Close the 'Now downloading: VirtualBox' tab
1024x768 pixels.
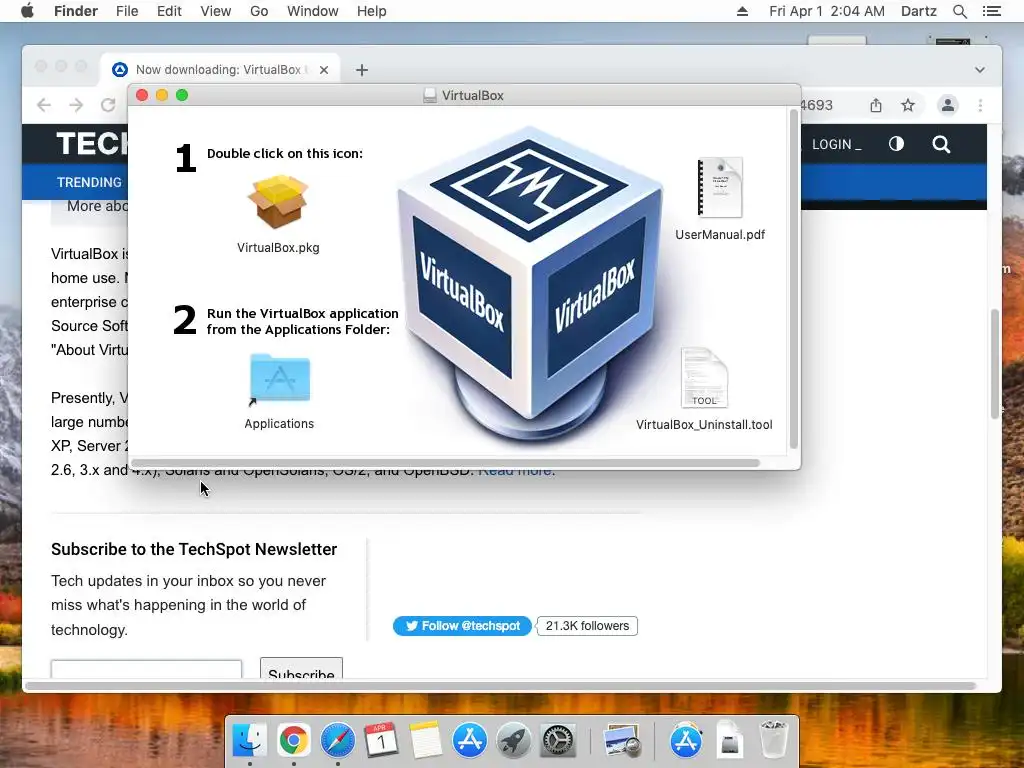pos(324,70)
